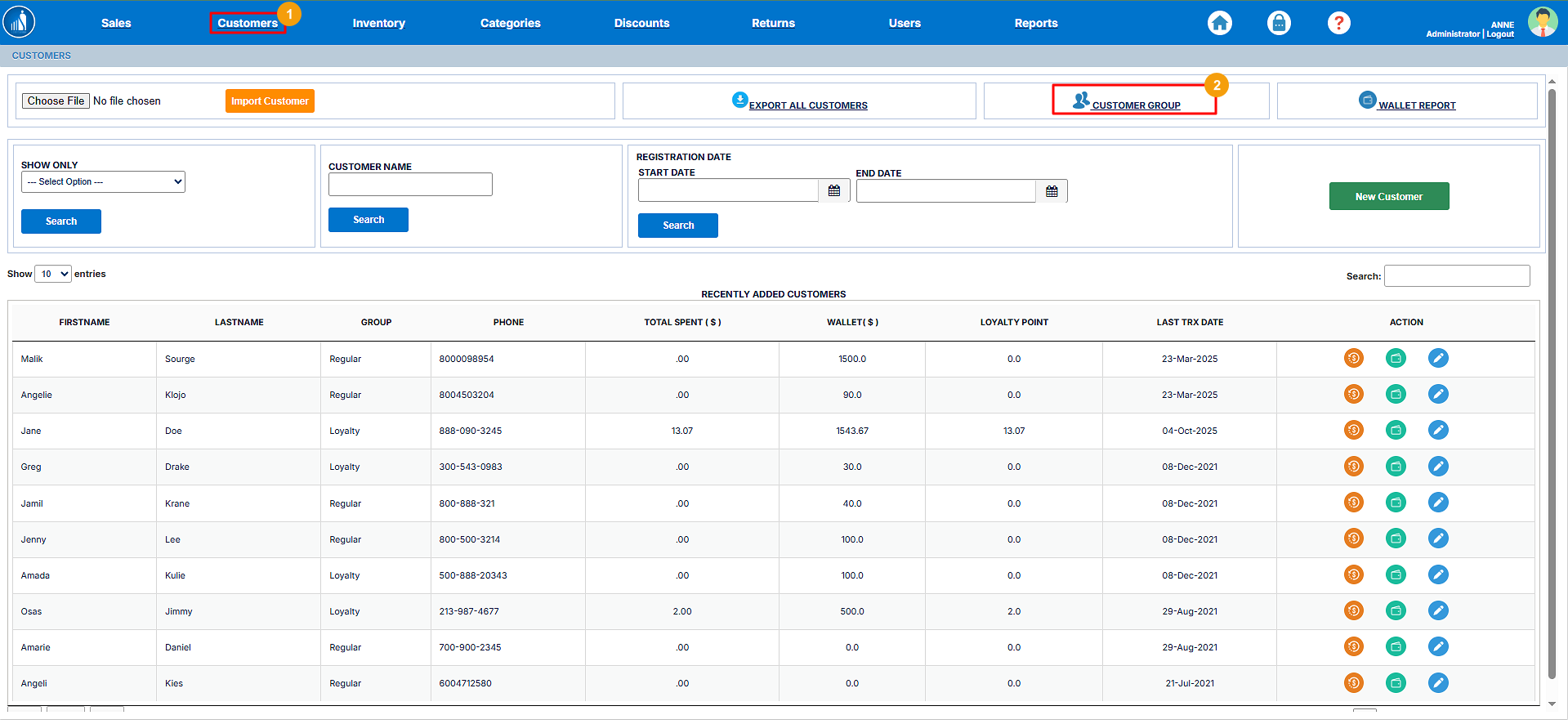Open the start date calendar picker

pyautogui.click(x=833, y=190)
